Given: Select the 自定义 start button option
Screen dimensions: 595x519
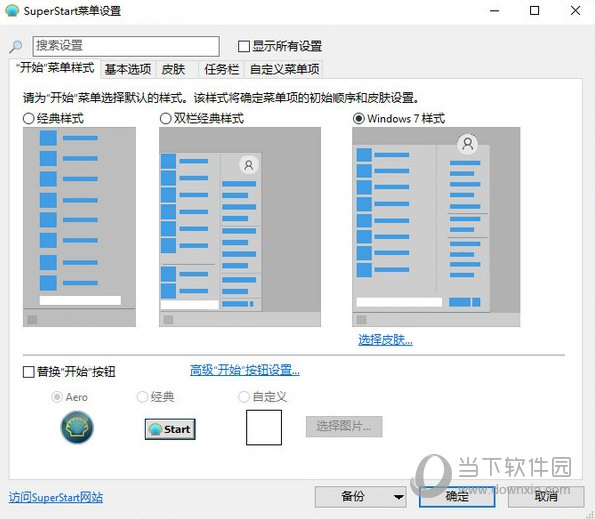Looking at the screenshot, I should [244, 397].
